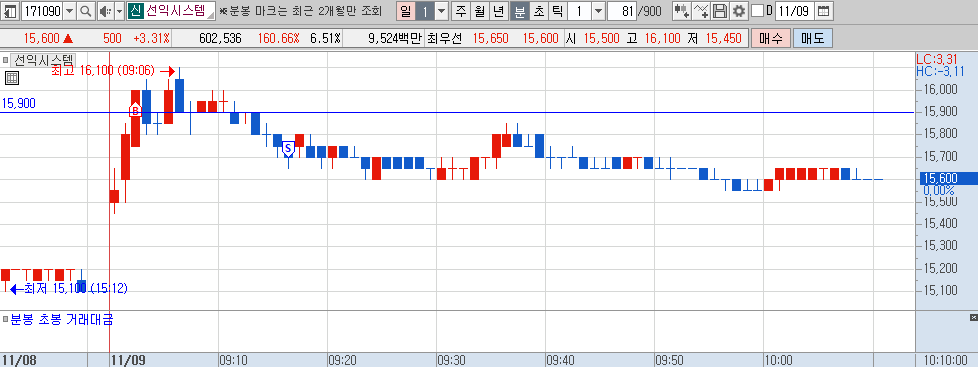Viewport: 978px width, 367px height.
Task: Expand the stock code 171090 dropdown
Action: [x=69, y=11]
